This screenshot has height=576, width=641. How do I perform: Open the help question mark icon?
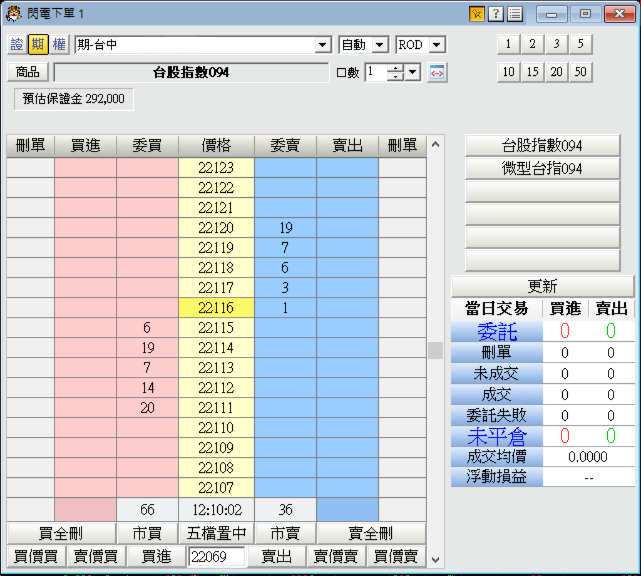(495, 14)
